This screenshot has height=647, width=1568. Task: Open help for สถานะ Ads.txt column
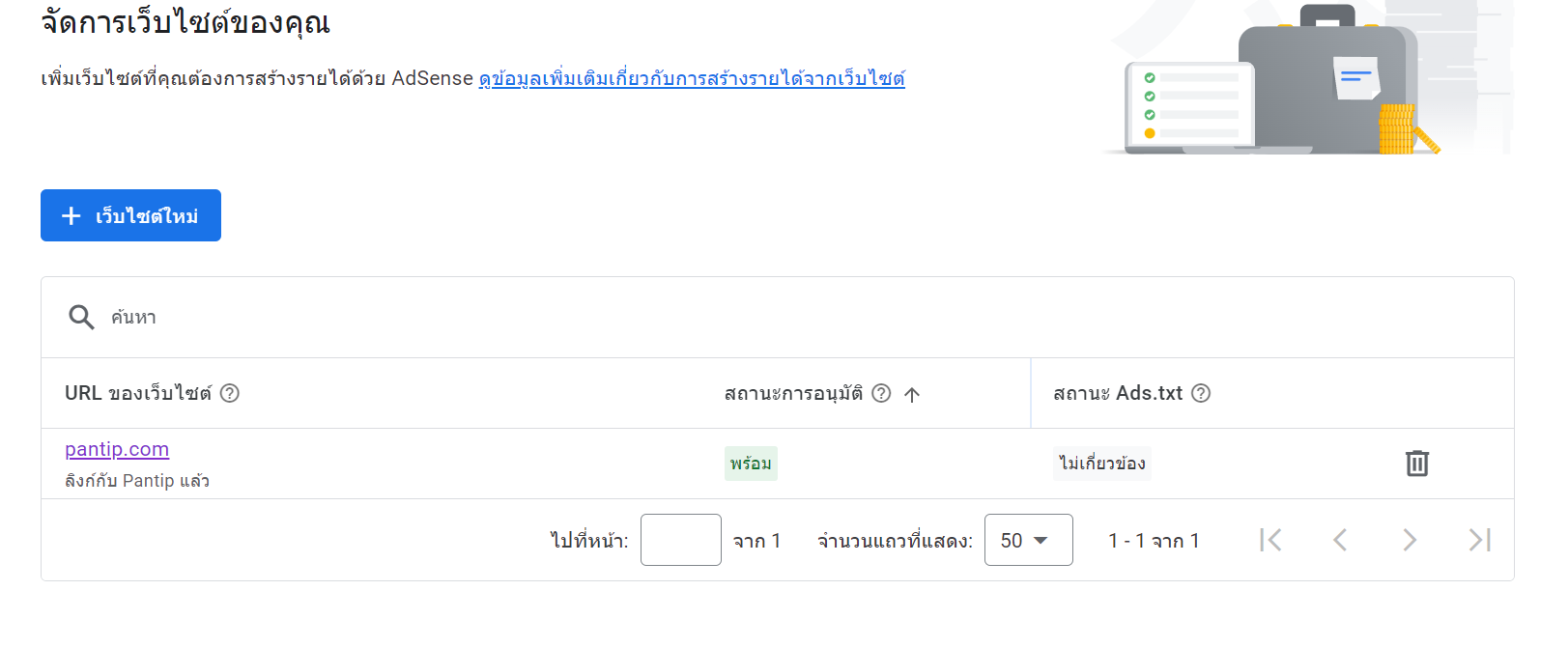1201,393
